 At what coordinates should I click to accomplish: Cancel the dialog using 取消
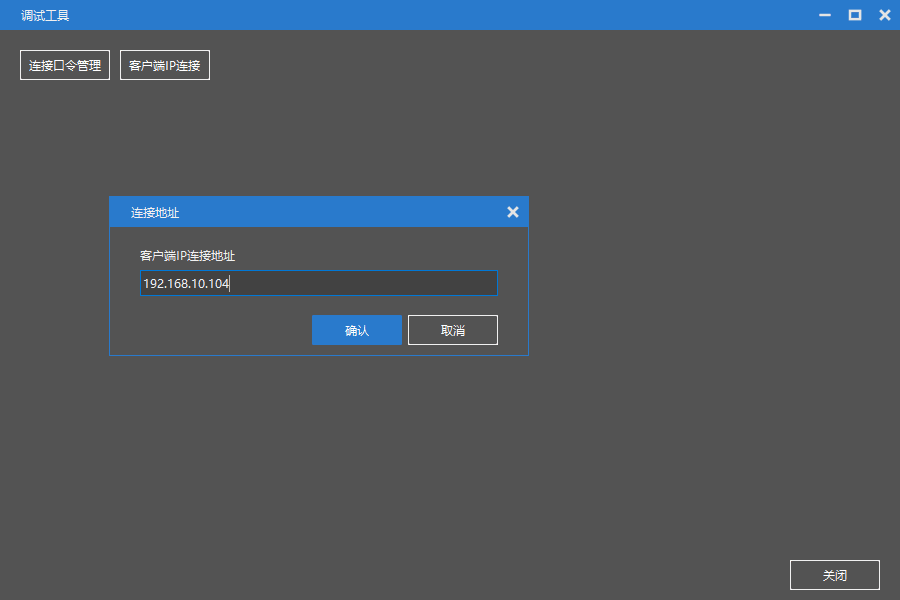453,330
